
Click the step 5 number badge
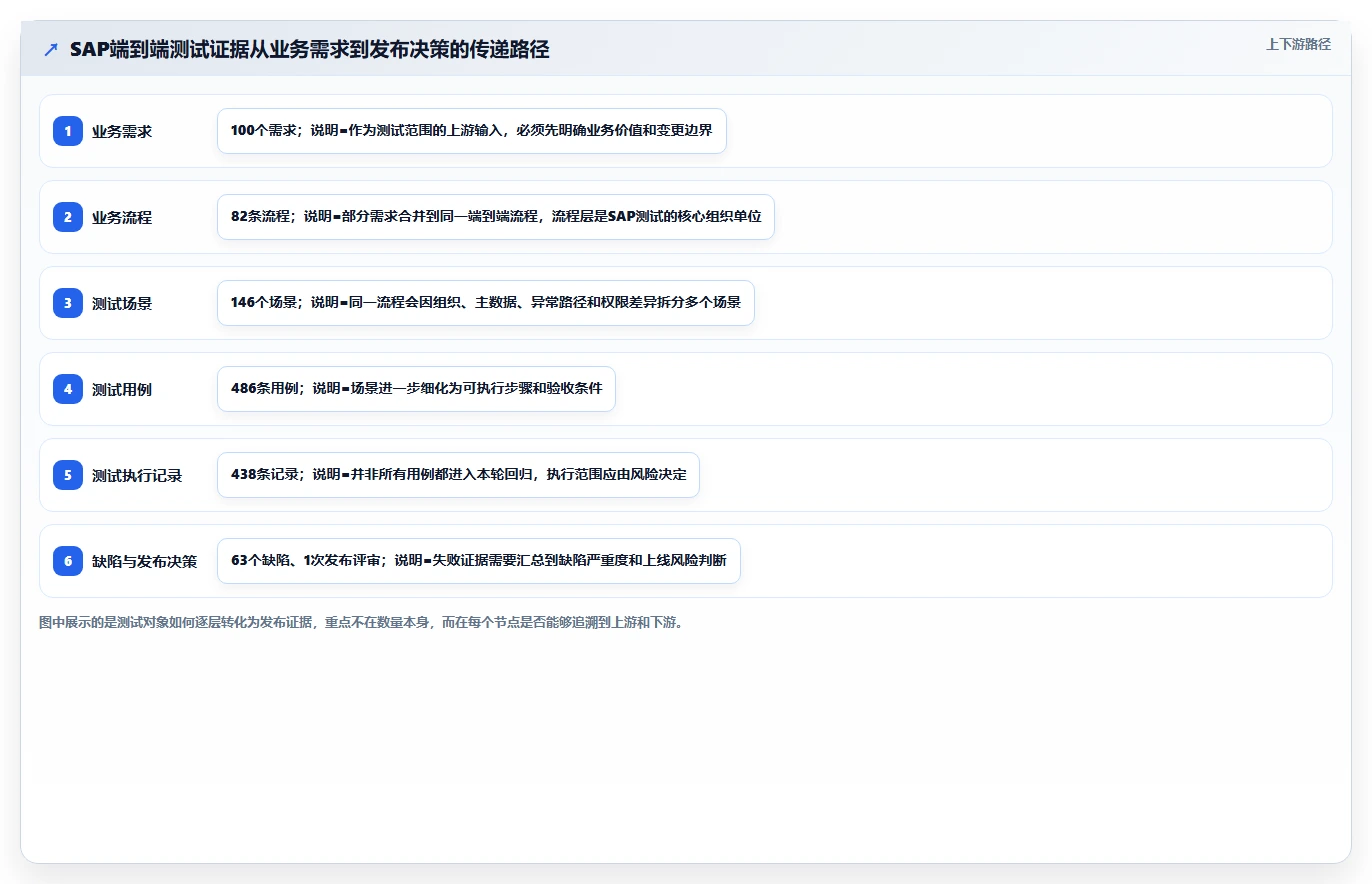68,475
